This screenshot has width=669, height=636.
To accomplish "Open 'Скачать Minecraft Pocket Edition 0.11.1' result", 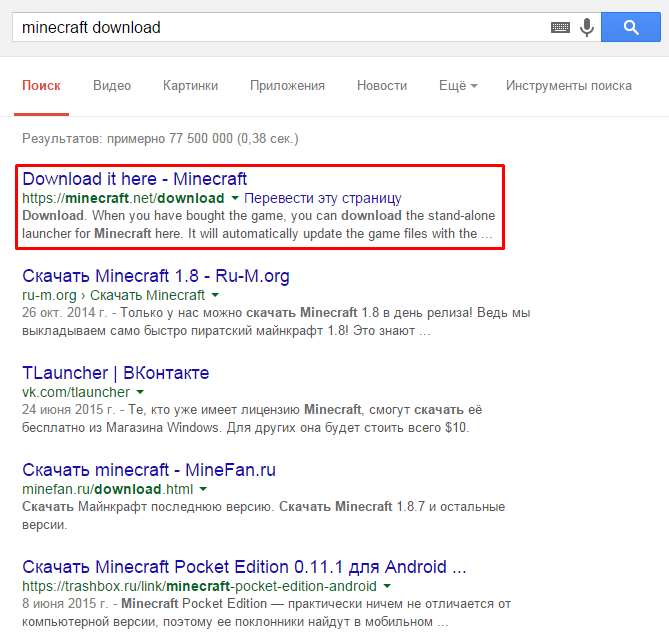I will pyautogui.click(x=244, y=567).
